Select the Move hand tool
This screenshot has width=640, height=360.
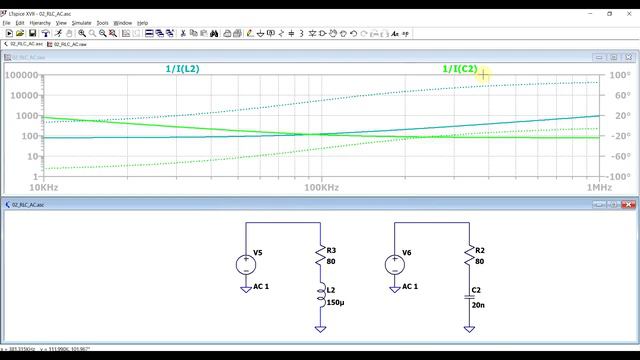coord(333,33)
